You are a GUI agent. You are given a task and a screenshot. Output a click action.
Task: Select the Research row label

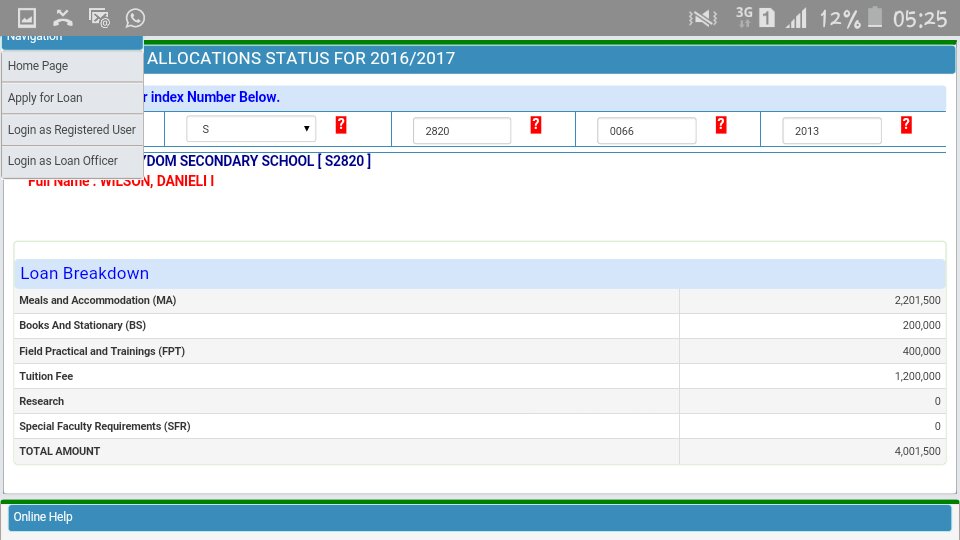(x=42, y=402)
